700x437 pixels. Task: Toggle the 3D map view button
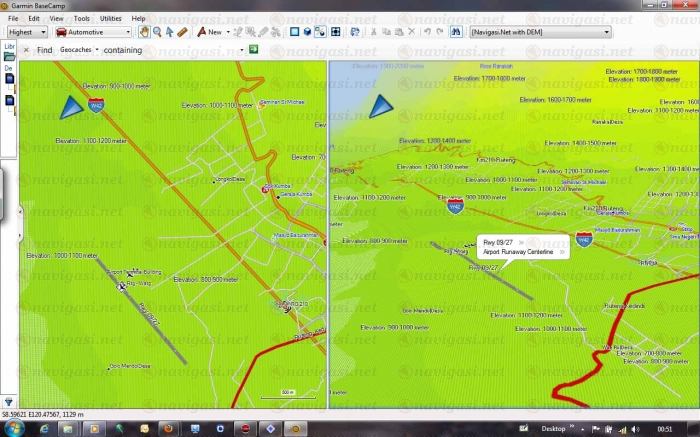[307, 32]
